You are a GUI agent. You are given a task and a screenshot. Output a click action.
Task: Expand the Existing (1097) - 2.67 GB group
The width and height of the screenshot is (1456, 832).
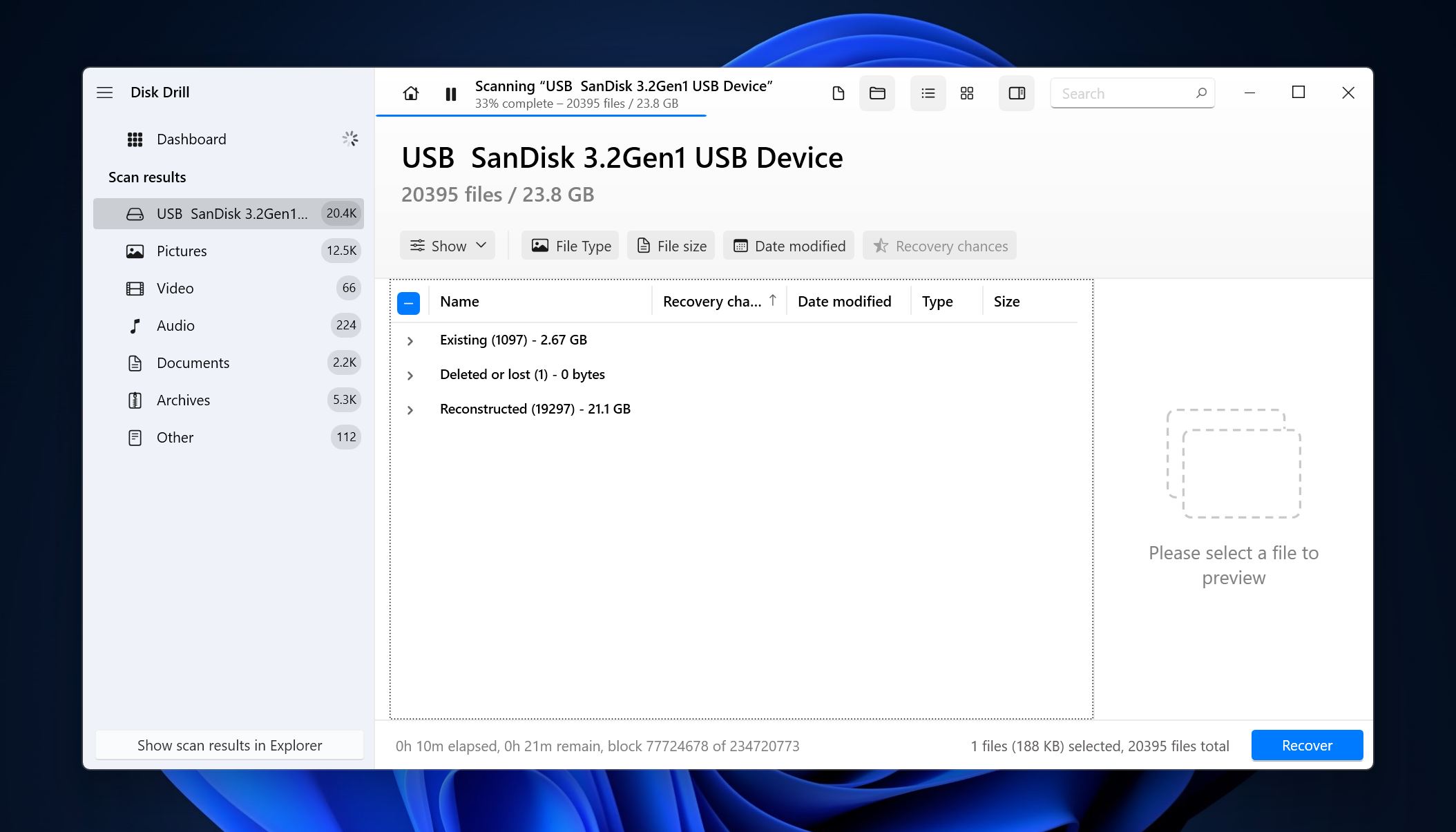409,339
